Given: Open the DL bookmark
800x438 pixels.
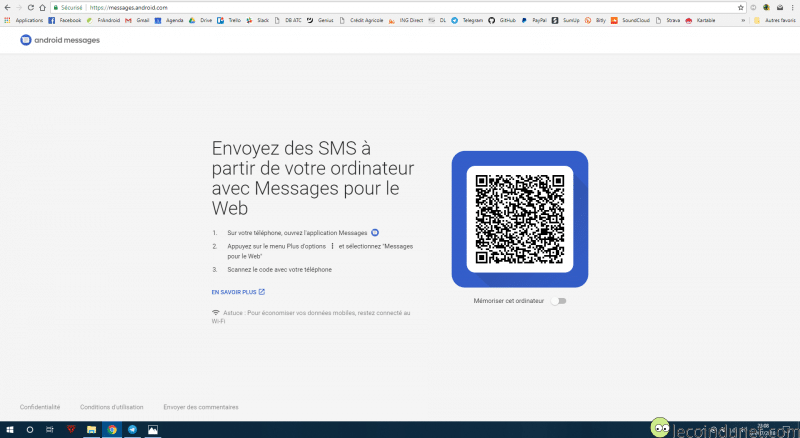Looking at the screenshot, I should pos(437,20).
